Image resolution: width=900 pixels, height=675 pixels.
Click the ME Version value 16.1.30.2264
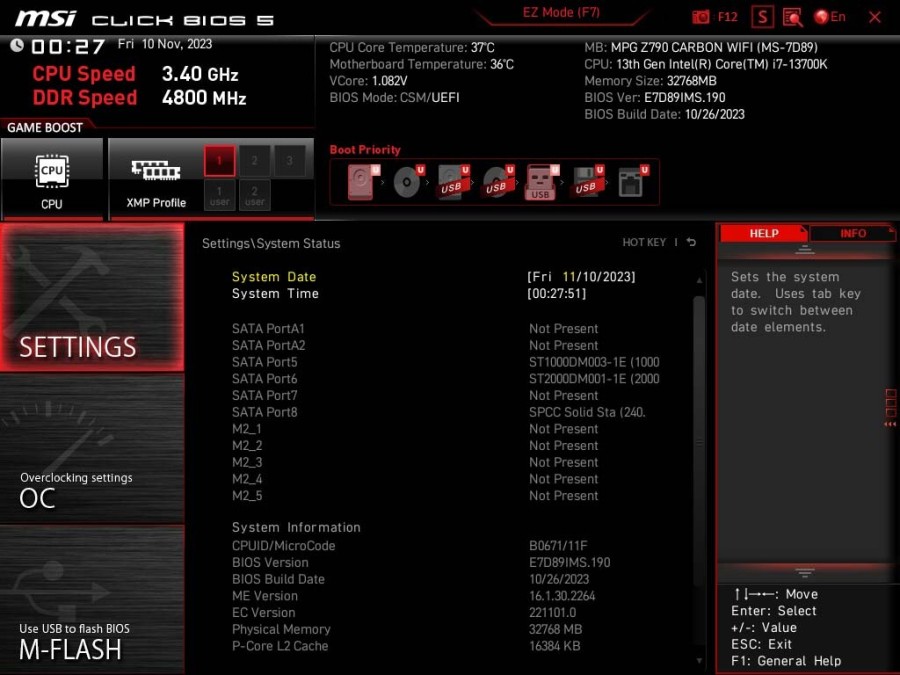pyautogui.click(x=562, y=596)
